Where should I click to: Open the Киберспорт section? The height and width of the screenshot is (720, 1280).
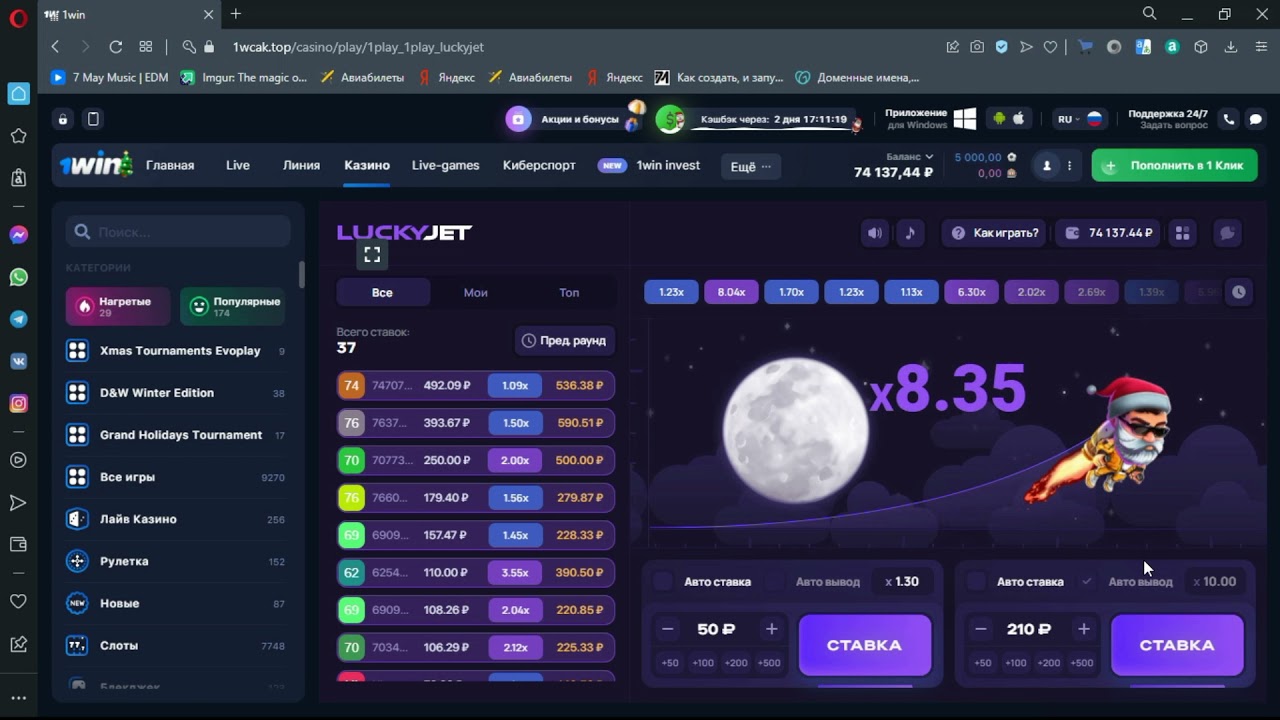point(539,165)
